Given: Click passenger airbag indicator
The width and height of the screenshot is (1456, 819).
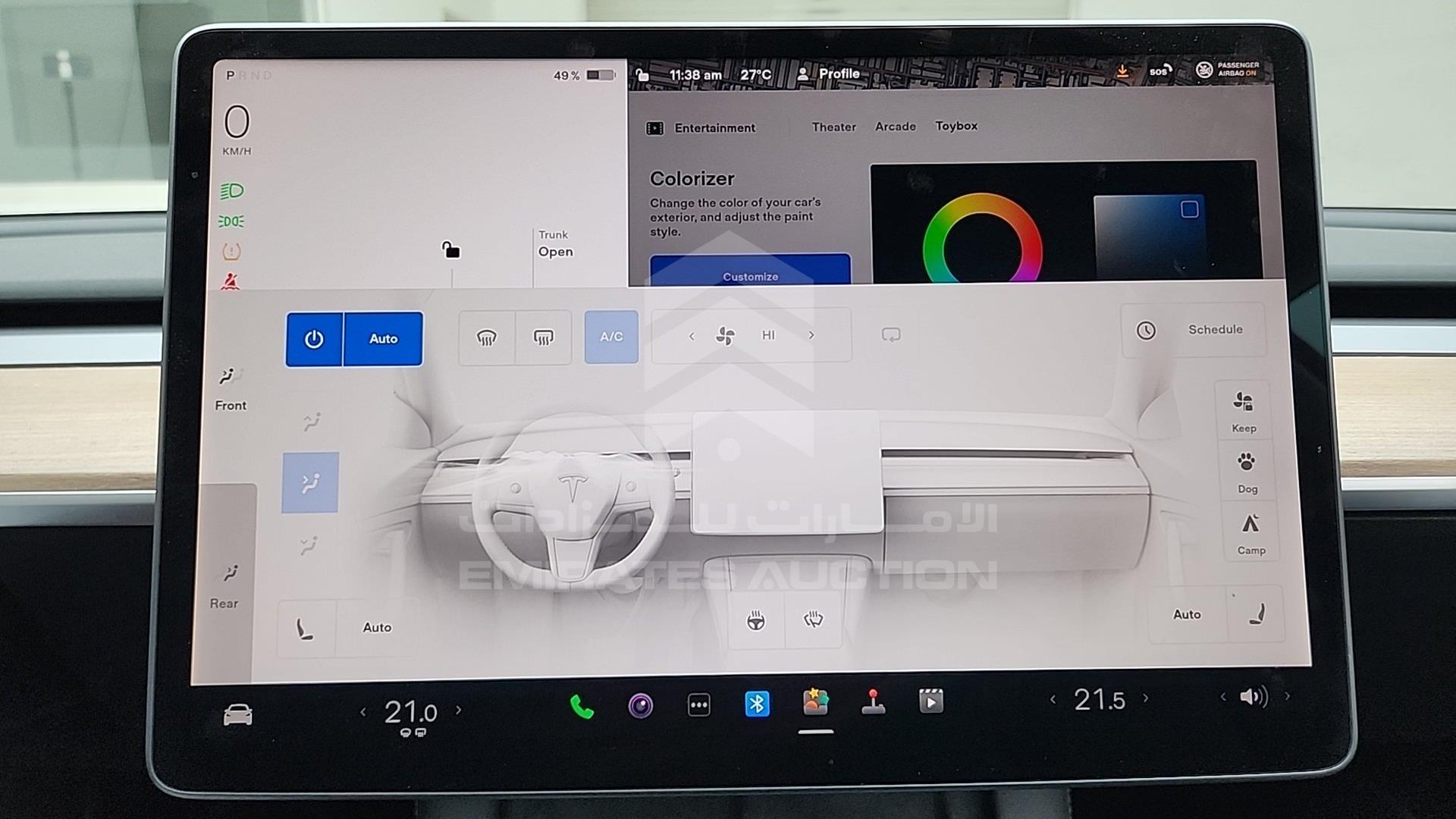Looking at the screenshot, I should tap(1227, 70).
